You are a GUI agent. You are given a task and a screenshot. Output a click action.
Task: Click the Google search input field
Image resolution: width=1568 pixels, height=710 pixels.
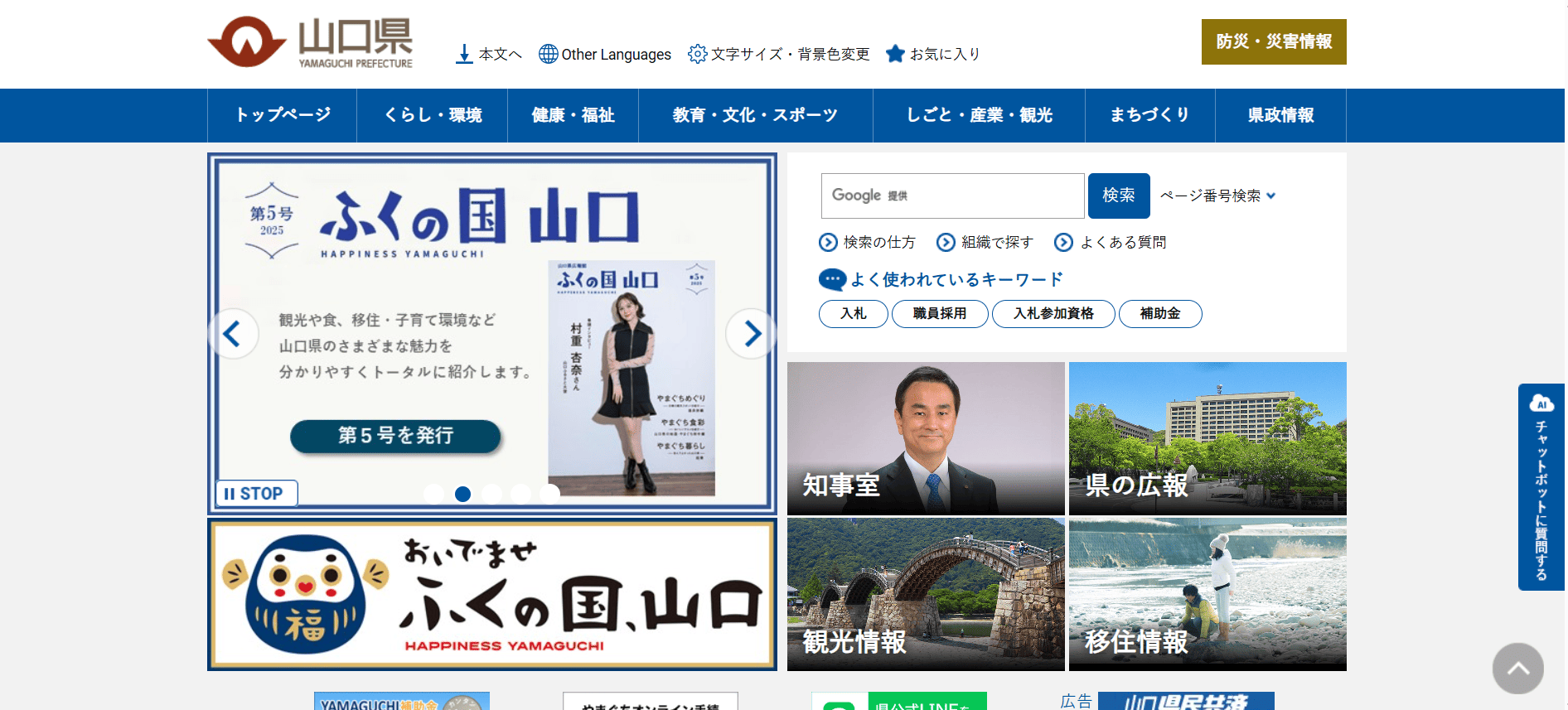tap(952, 196)
